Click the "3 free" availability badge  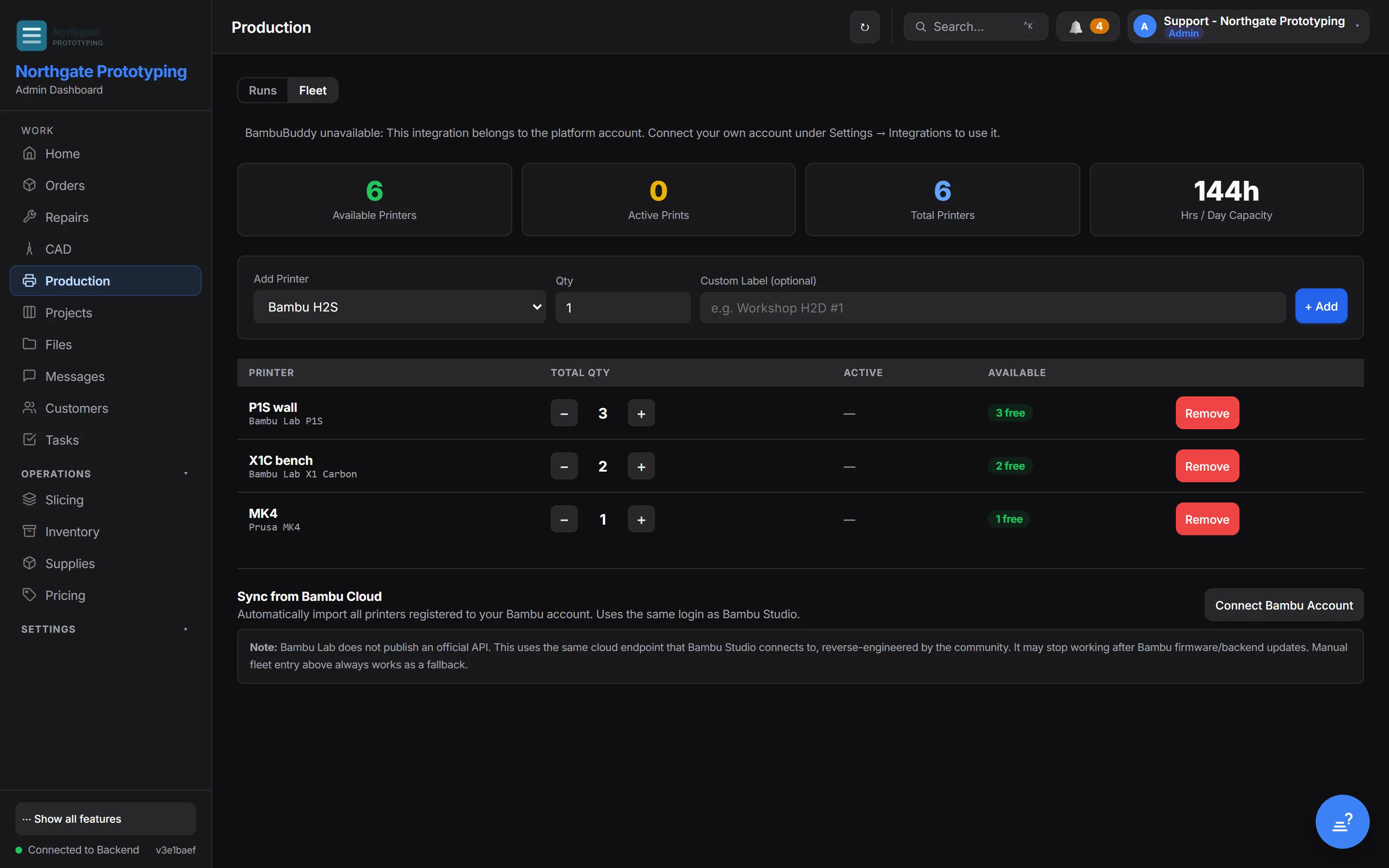tap(1010, 413)
